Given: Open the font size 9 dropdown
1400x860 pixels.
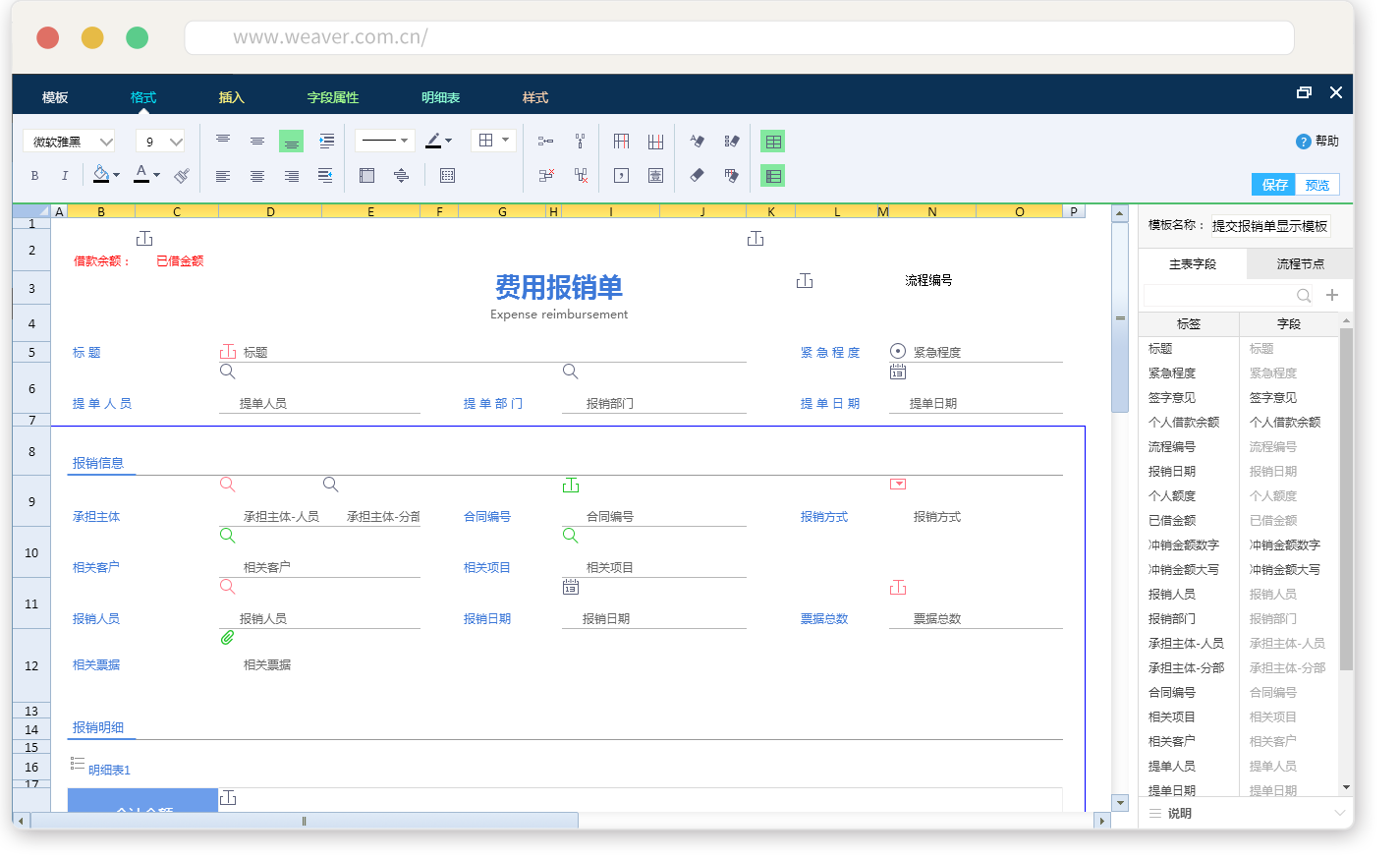Looking at the screenshot, I should click(160, 142).
